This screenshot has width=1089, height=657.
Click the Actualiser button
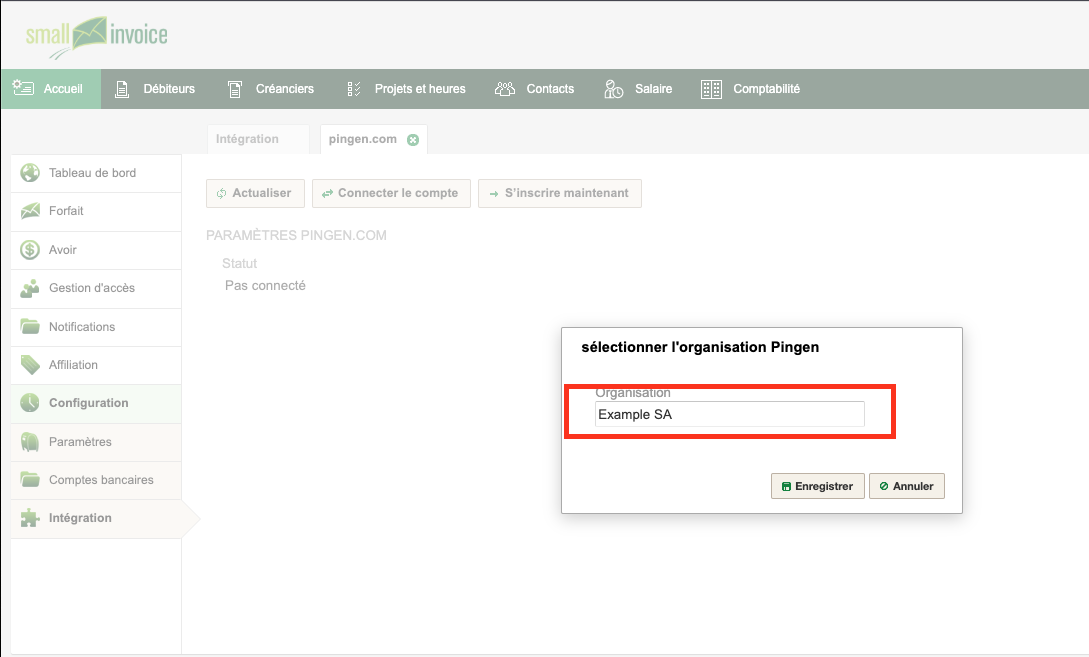[x=255, y=193]
